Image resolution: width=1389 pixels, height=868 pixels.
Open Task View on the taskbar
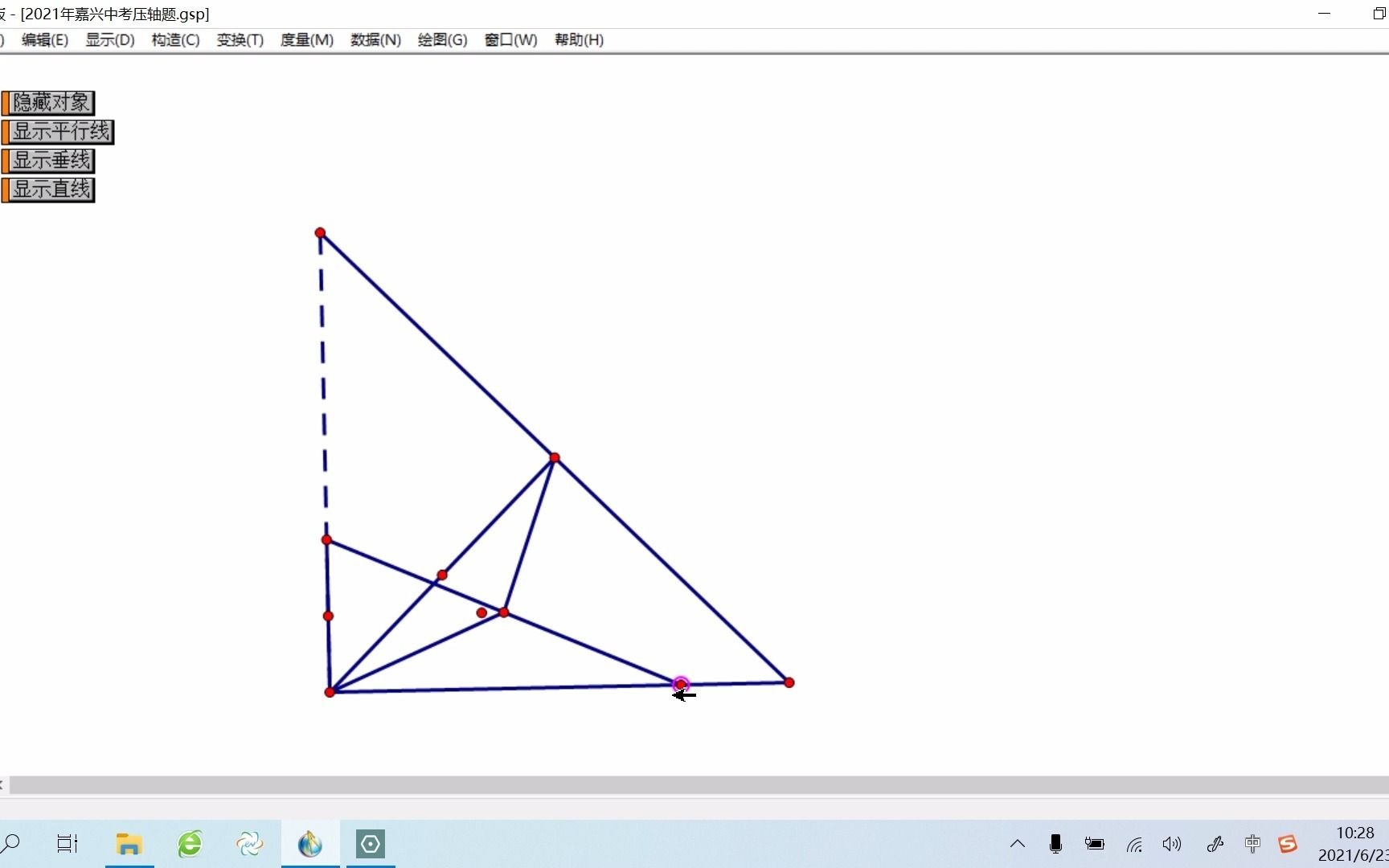(x=68, y=844)
